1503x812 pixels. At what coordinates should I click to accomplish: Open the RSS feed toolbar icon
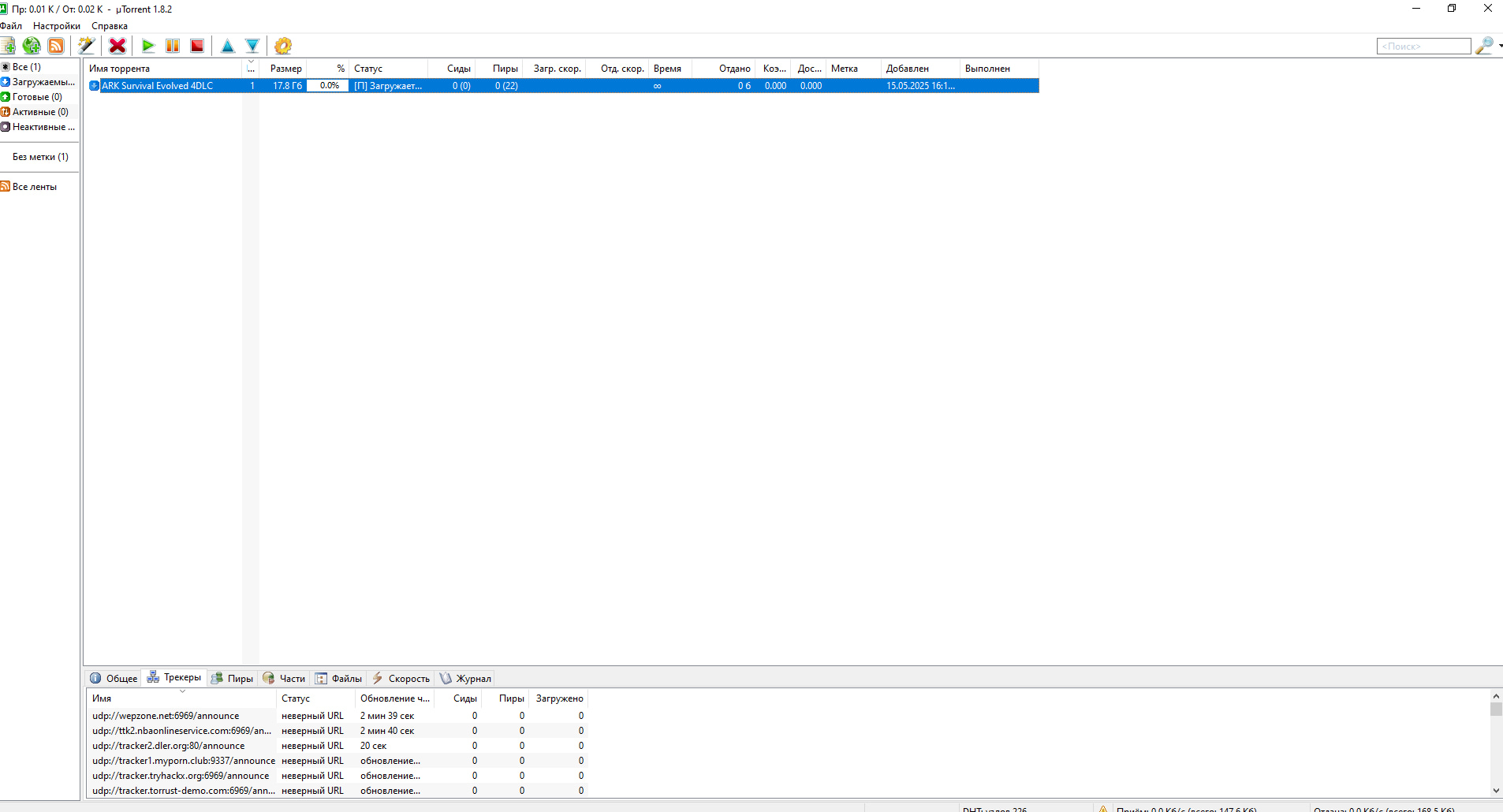point(56,46)
